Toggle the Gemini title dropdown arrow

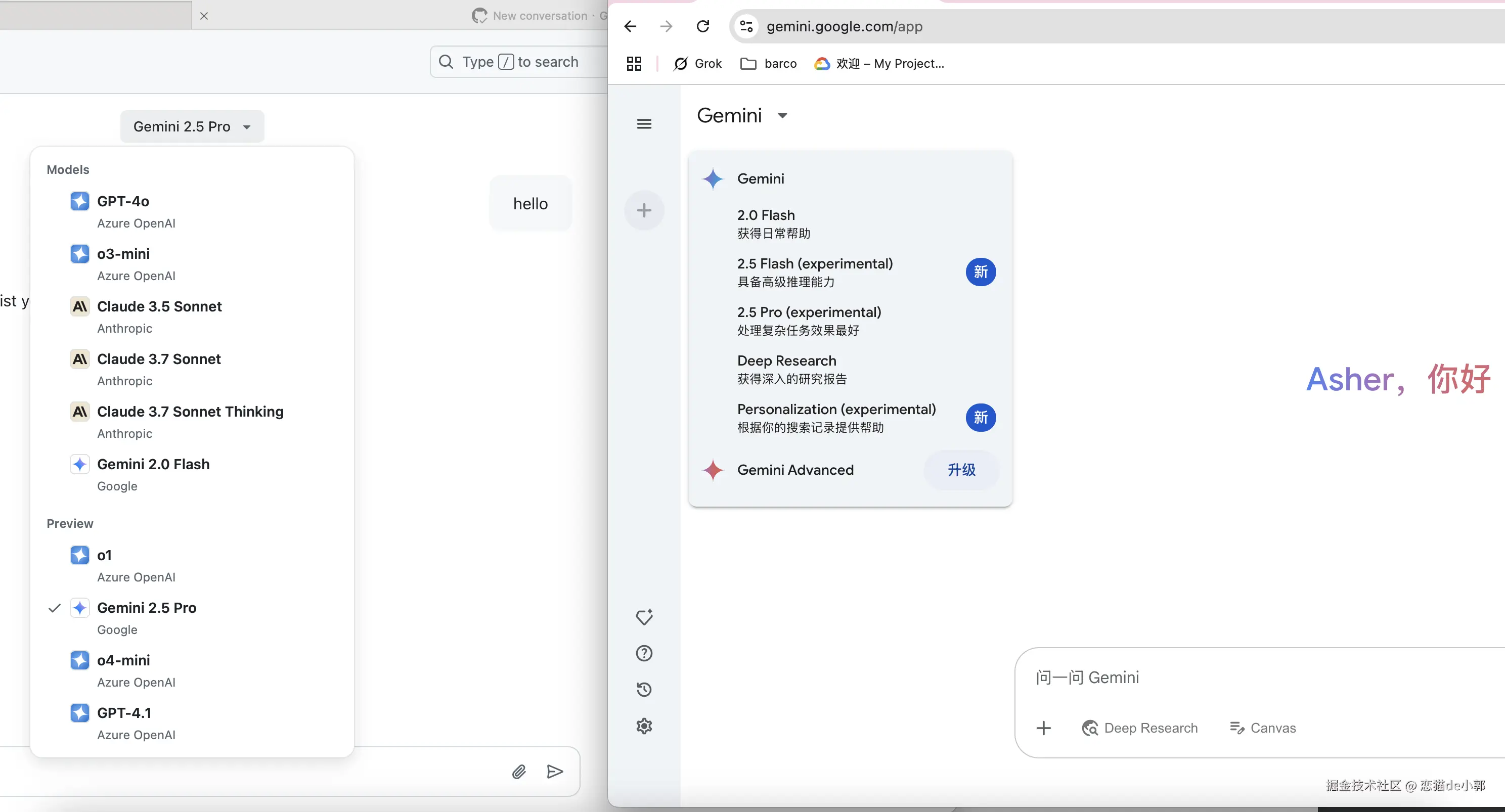point(782,116)
